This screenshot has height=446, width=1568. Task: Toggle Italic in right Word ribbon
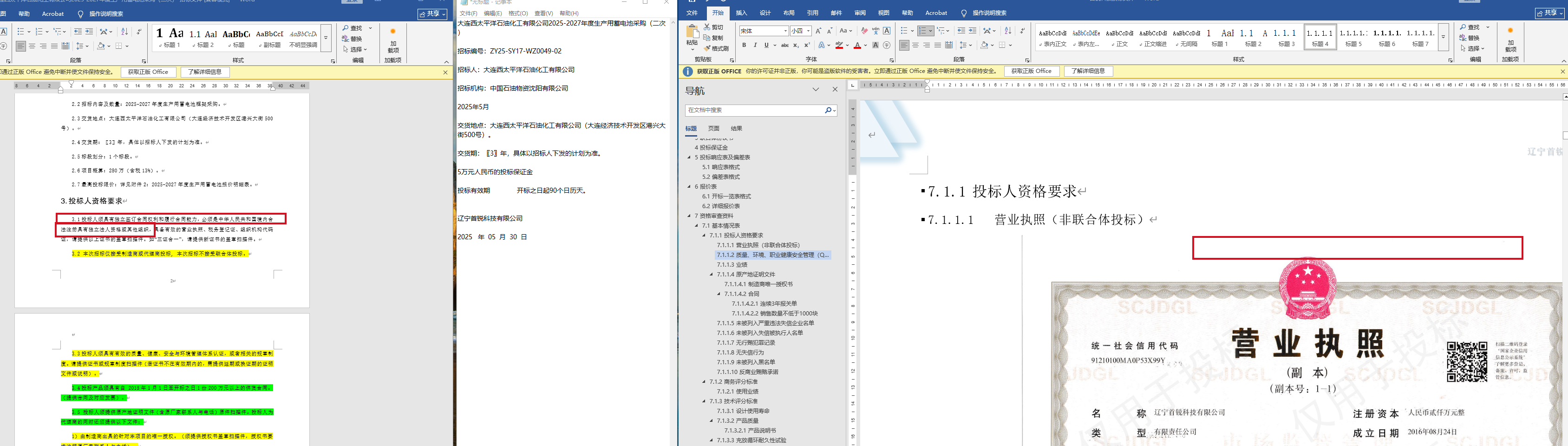coord(755,45)
